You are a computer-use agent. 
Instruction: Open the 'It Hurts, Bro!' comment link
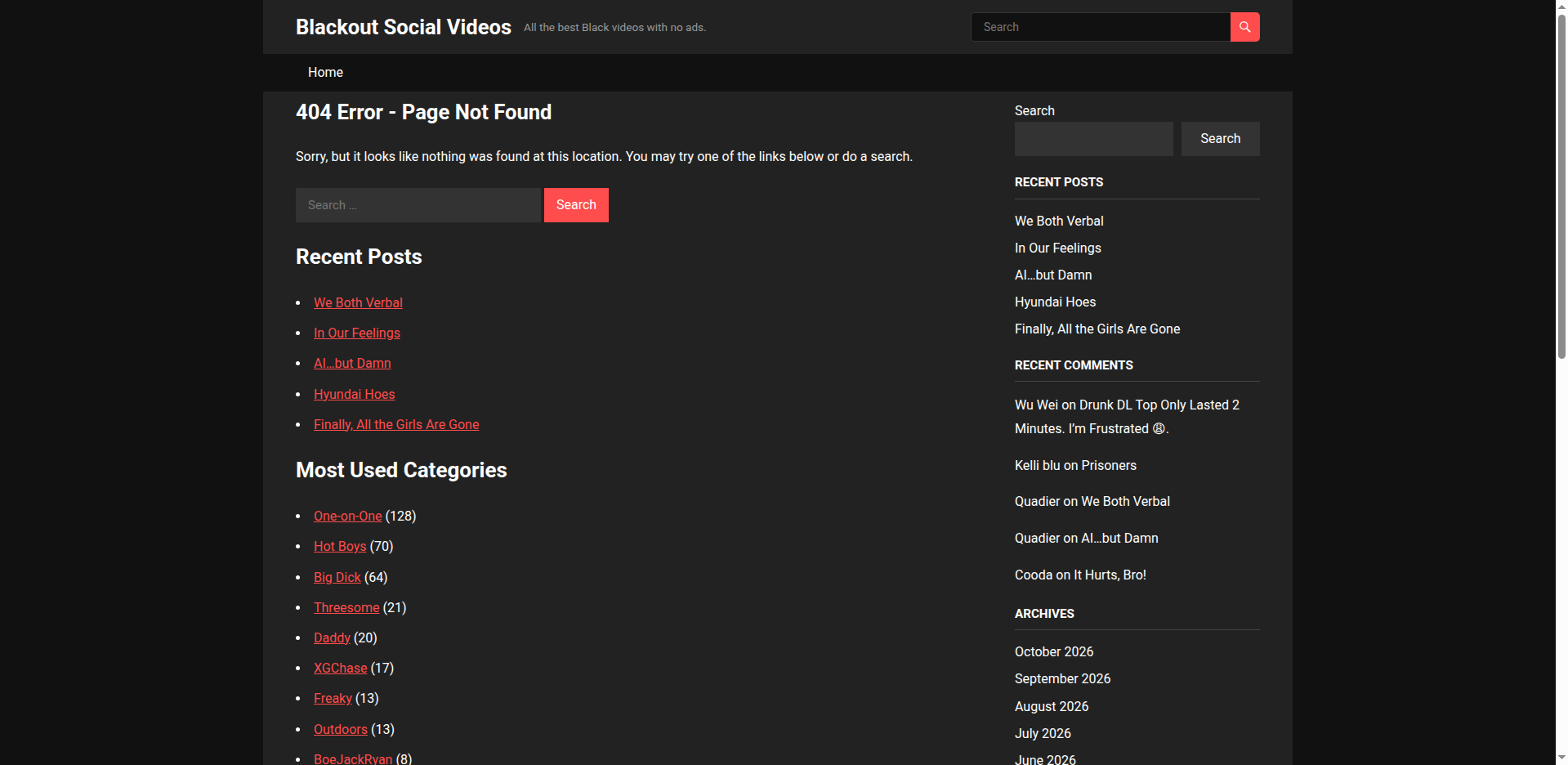(x=1110, y=575)
